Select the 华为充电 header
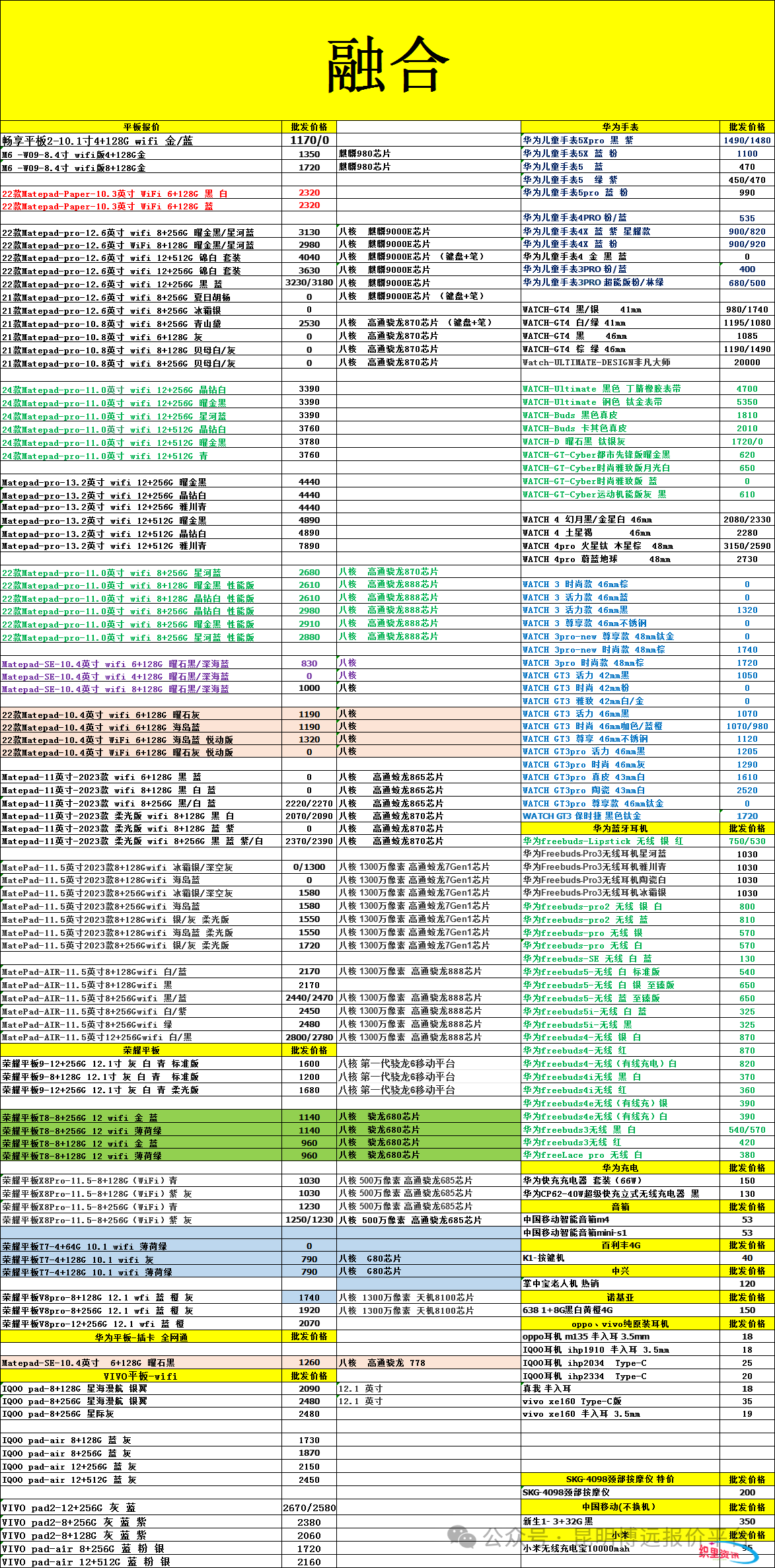 620,1168
